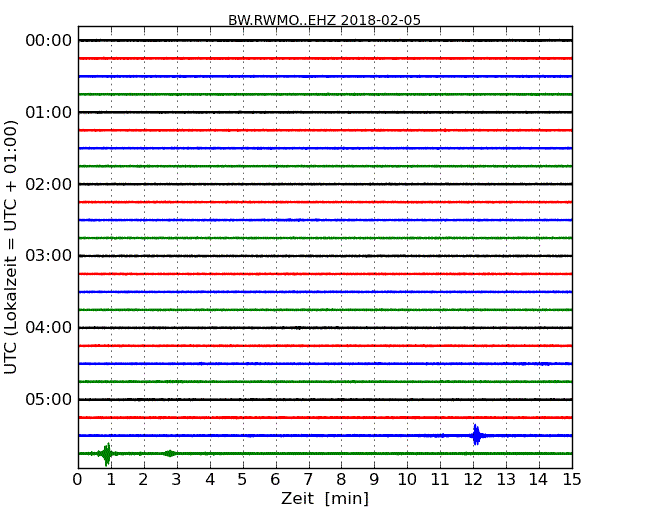The width and height of the screenshot is (650, 520).
Task: Click the 05:00 y-axis tick label
Action: [49, 399]
